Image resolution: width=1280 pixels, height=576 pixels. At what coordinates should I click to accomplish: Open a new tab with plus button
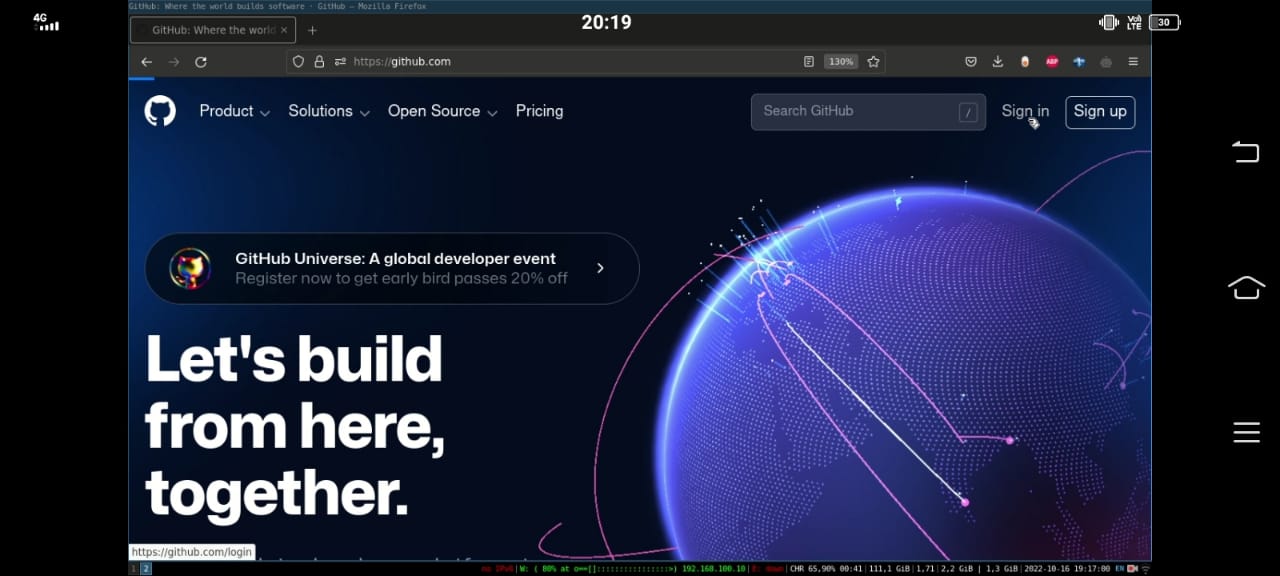[x=312, y=30]
